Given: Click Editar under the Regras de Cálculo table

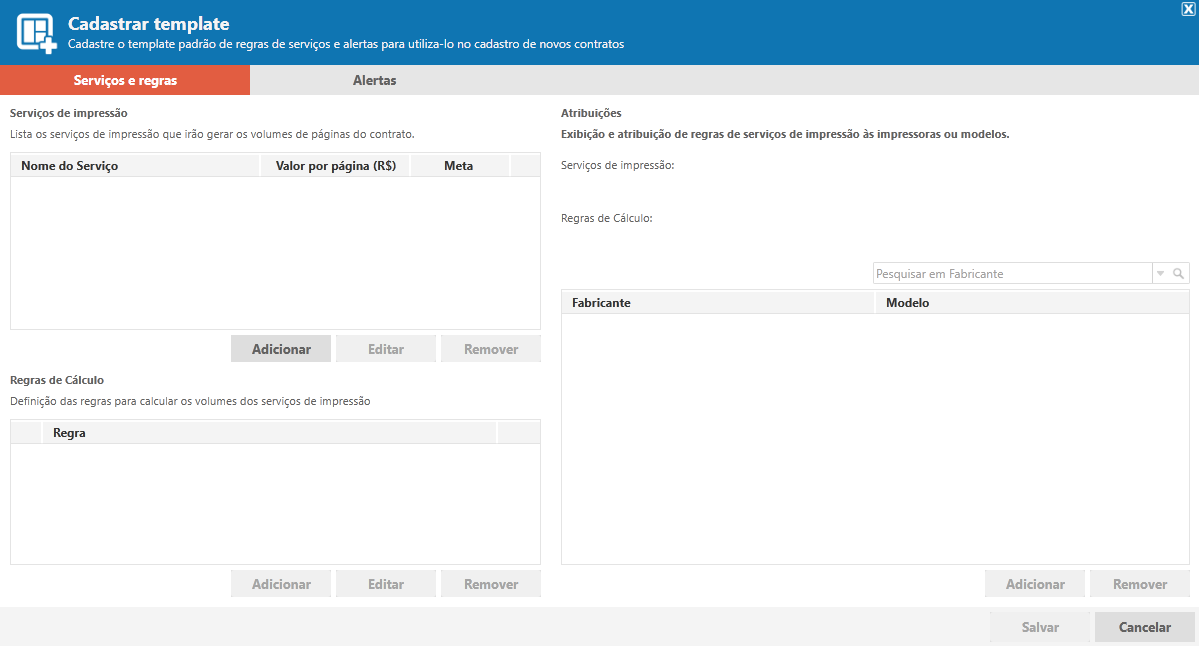Looking at the screenshot, I should (386, 584).
